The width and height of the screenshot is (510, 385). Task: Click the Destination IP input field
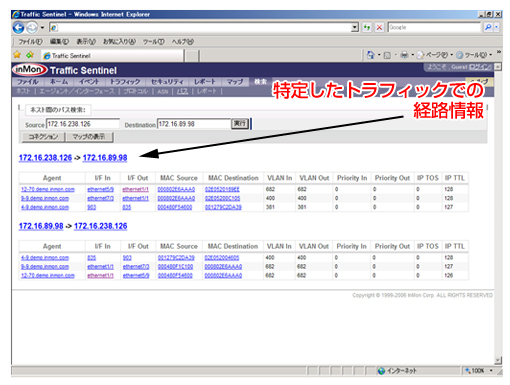pos(194,124)
